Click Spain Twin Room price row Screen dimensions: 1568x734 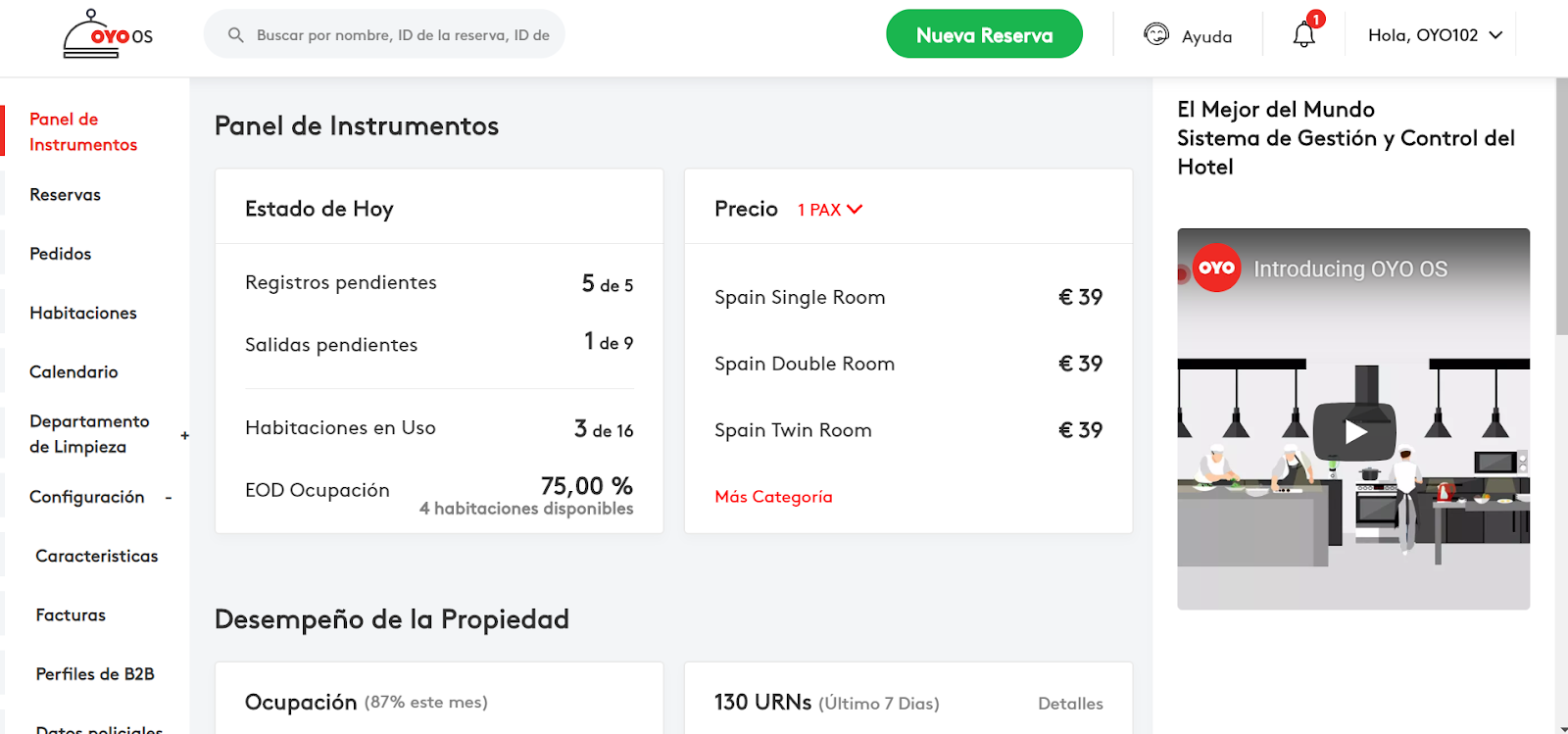[908, 430]
